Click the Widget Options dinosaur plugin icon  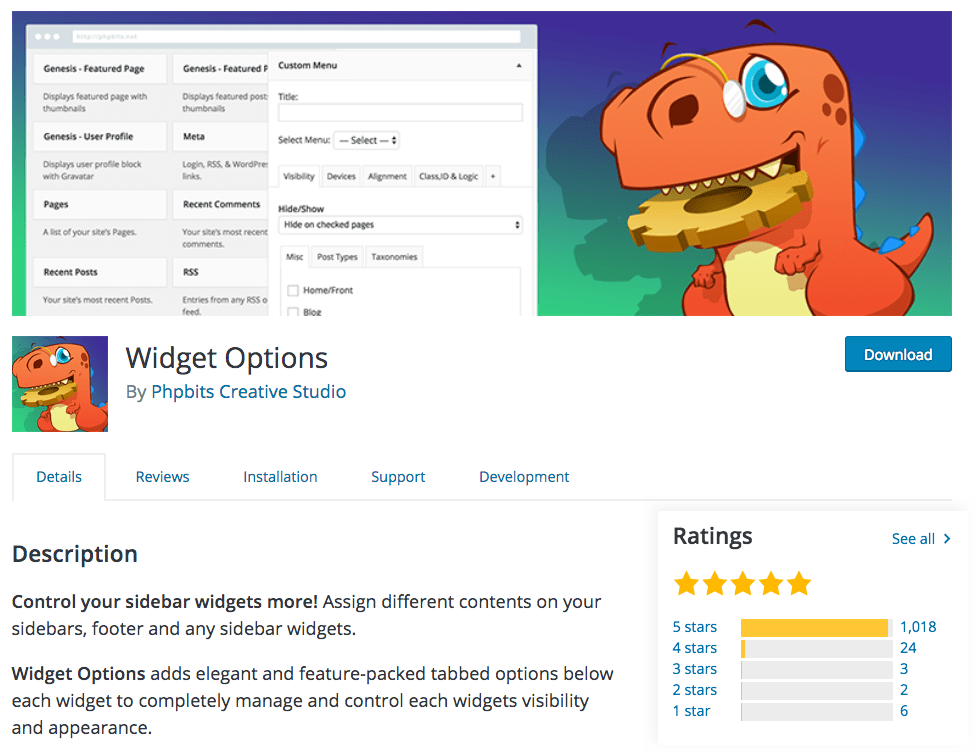(59, 383)
